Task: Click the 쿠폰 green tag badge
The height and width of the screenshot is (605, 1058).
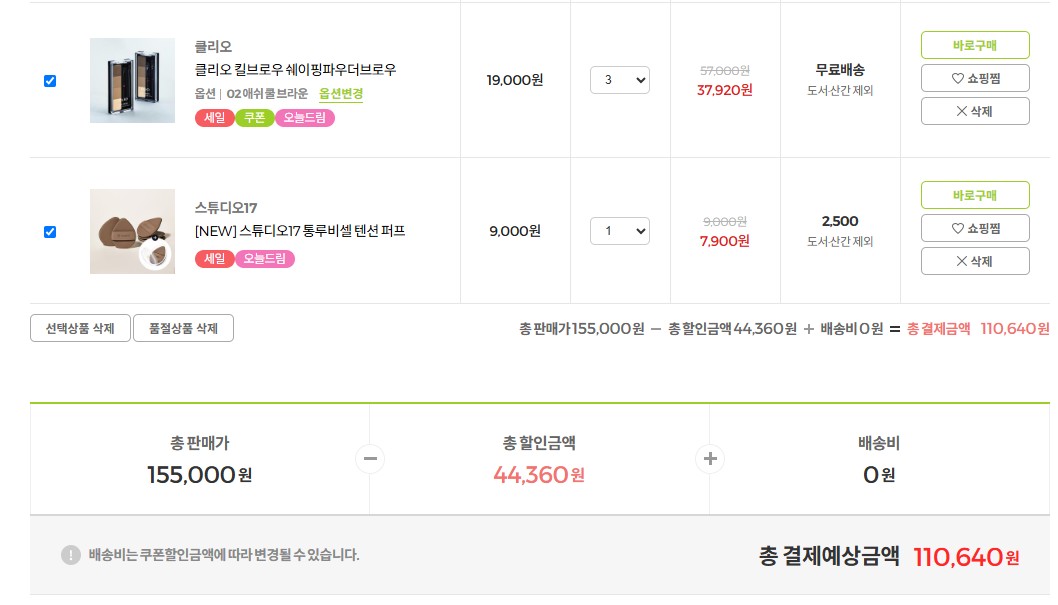Action: click(254, 118)
